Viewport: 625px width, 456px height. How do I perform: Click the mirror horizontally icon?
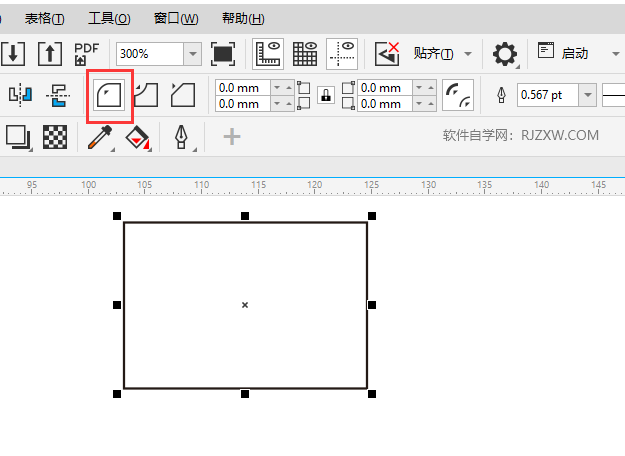coord(20,95)
